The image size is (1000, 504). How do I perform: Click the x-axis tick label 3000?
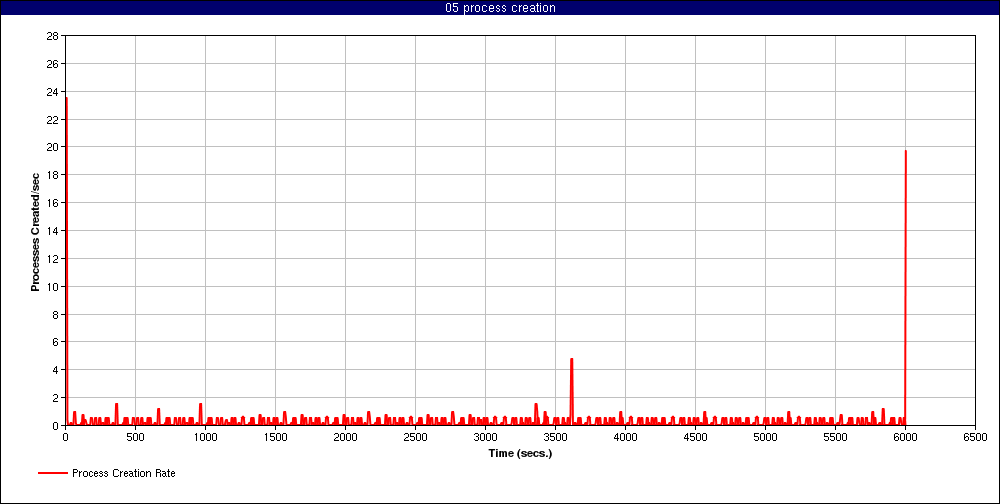coord(485,437)
